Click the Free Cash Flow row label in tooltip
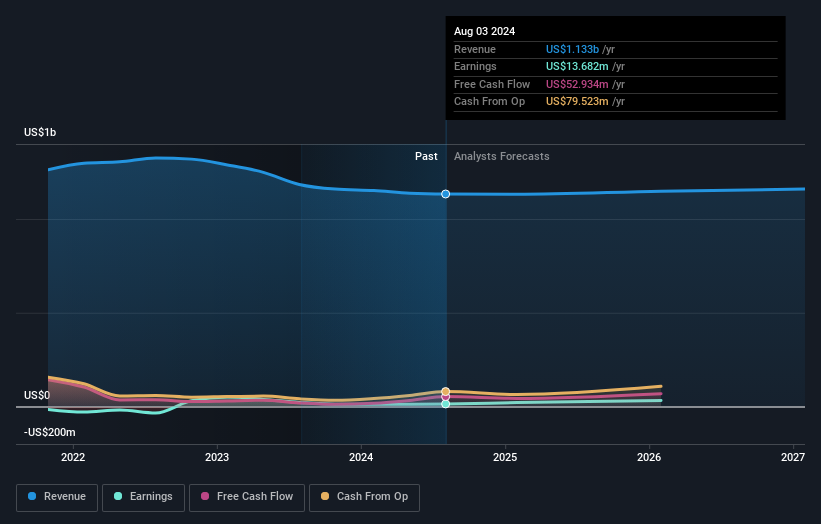 [492, 84]
